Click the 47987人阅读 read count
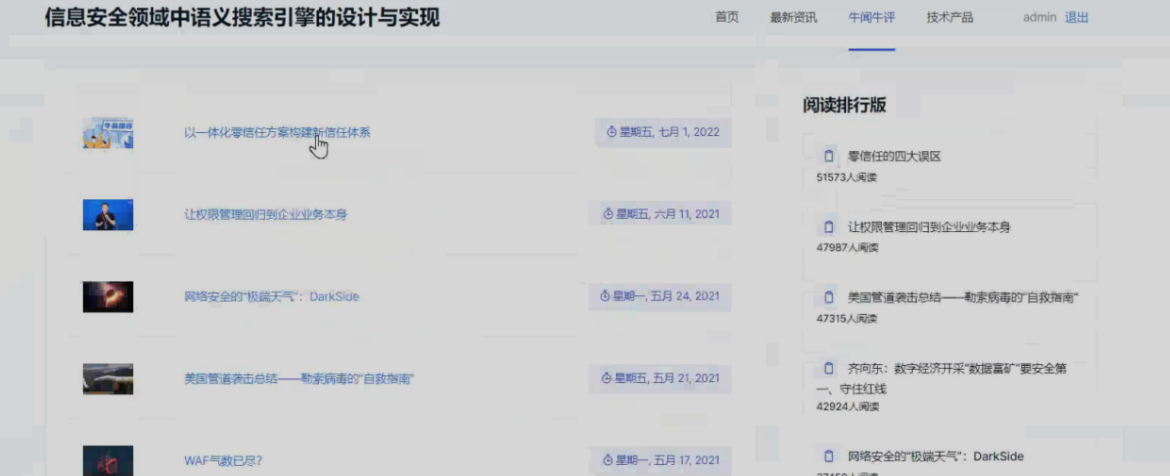 [848, 248]
